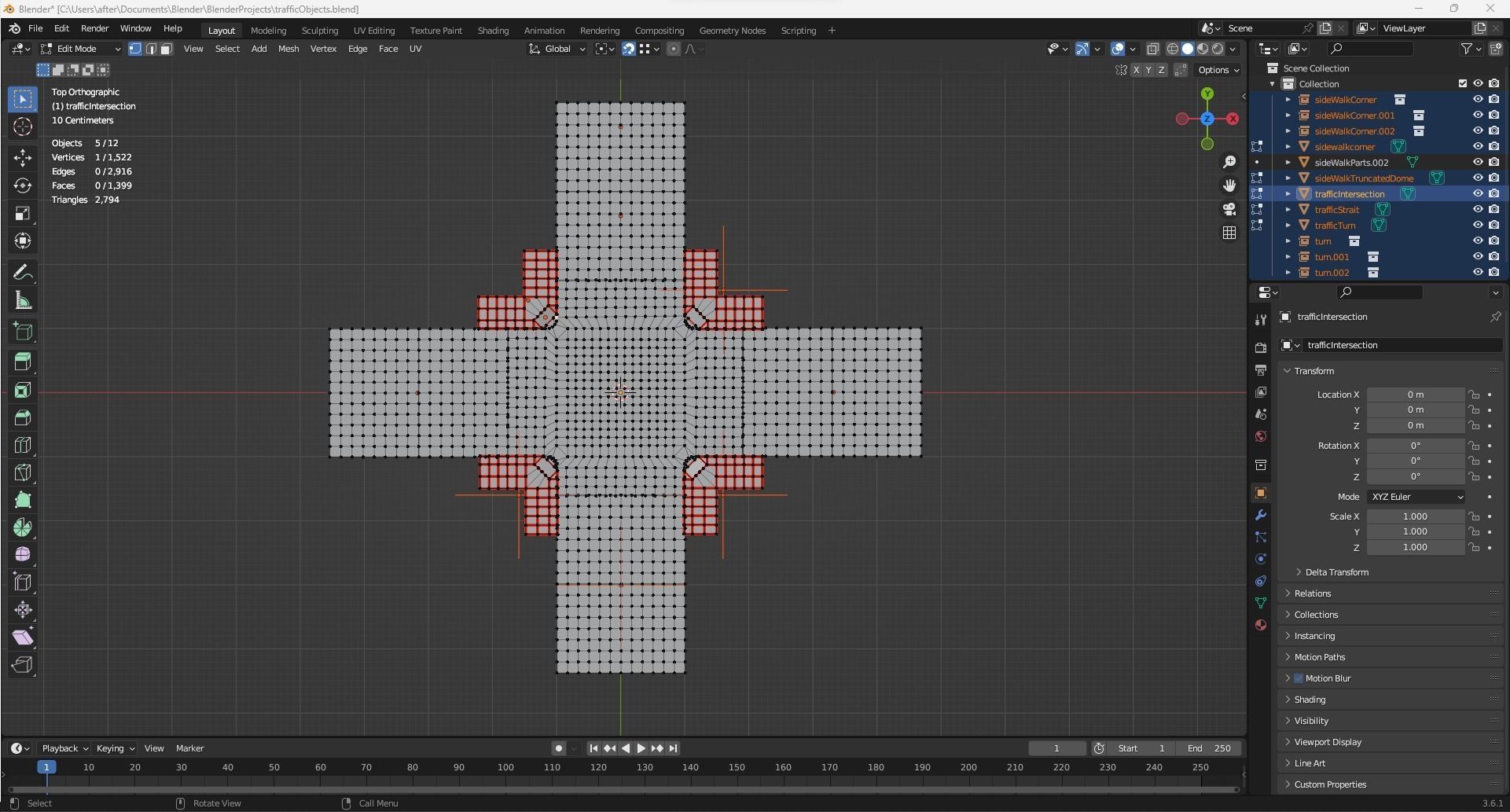Select the Knife tool
This screenshot has width=1510, height=812.
pyautogui.click(x=23, y=472)
